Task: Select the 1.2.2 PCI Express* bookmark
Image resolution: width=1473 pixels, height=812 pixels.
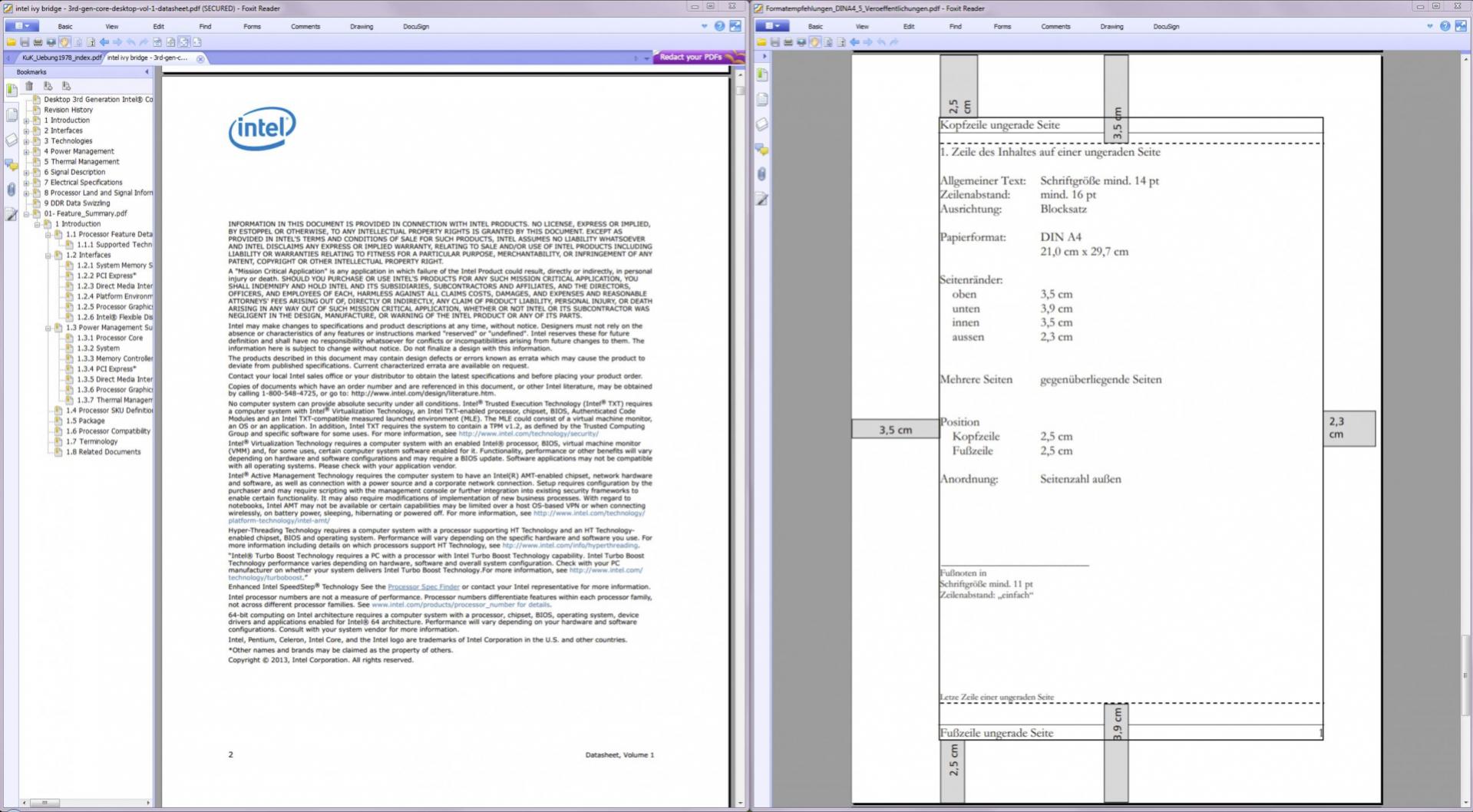Action: tap(106, 276)
